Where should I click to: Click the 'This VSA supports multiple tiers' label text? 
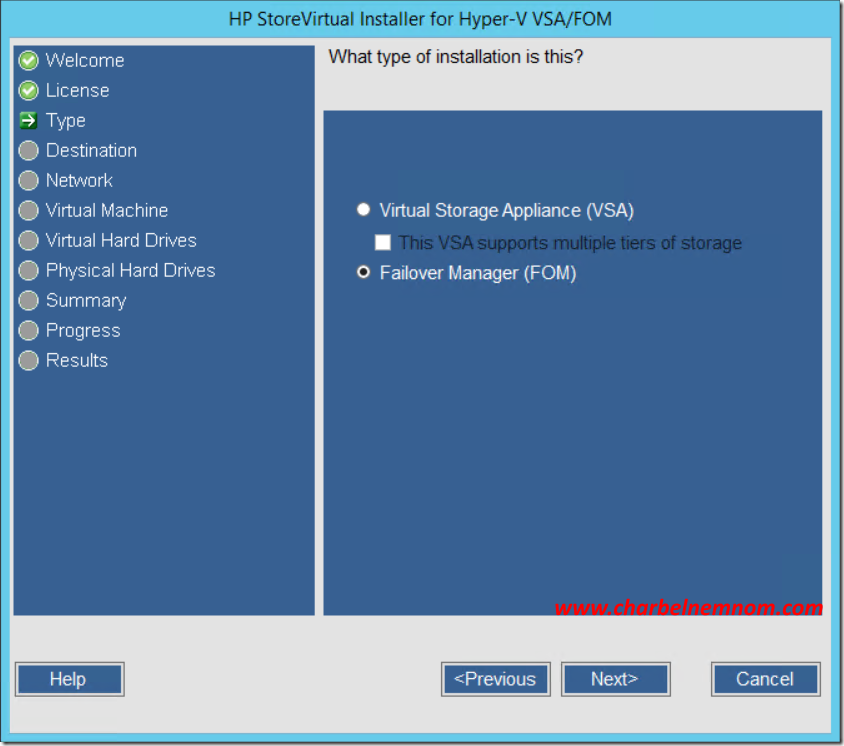(570, 243)
